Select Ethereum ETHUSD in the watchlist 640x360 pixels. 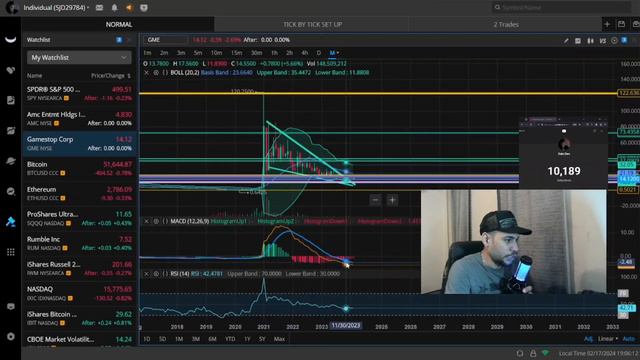[79, 193]
